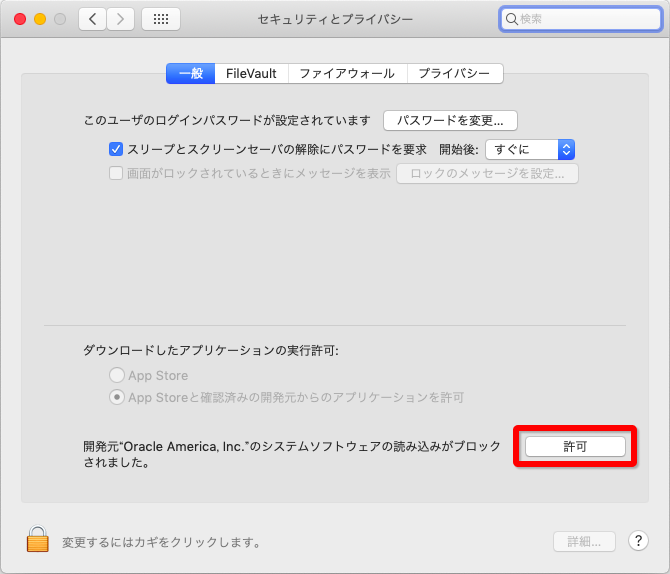Click パスワードを変更... button
Image resolution: width=670 pixels, height=574 pixels.
450,121
